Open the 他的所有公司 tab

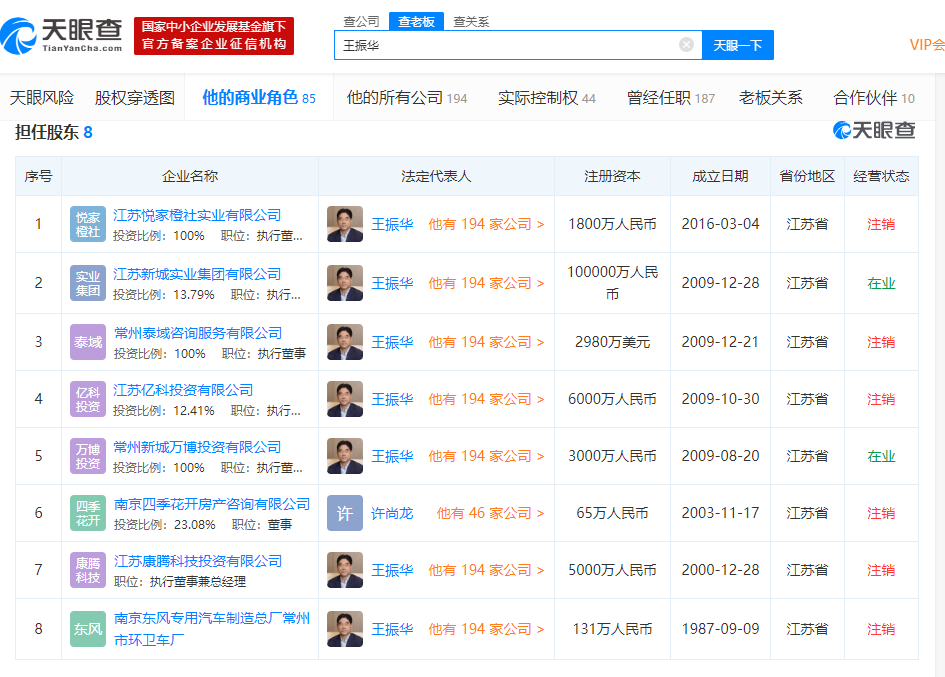[x=407, y=98]
